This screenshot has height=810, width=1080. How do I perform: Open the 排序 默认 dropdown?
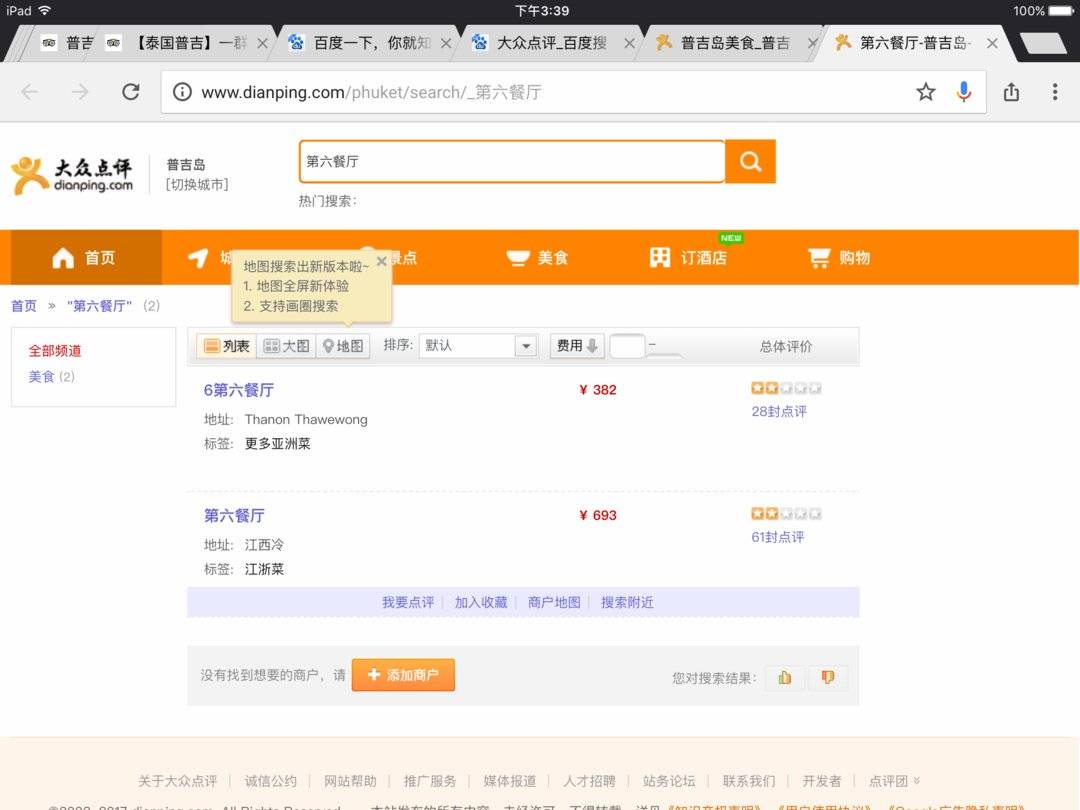click(x=478, y=346)
